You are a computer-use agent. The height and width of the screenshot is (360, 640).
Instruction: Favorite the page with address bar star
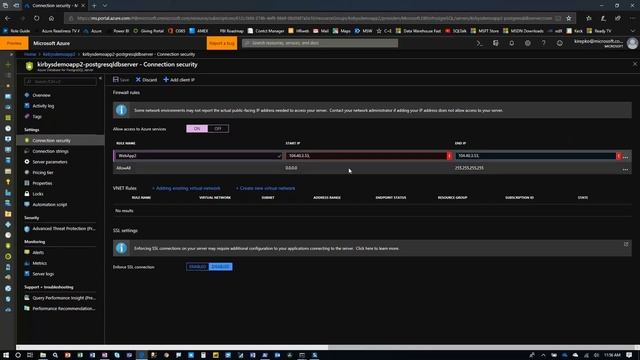pyautogui.click(x=569, y=18)
